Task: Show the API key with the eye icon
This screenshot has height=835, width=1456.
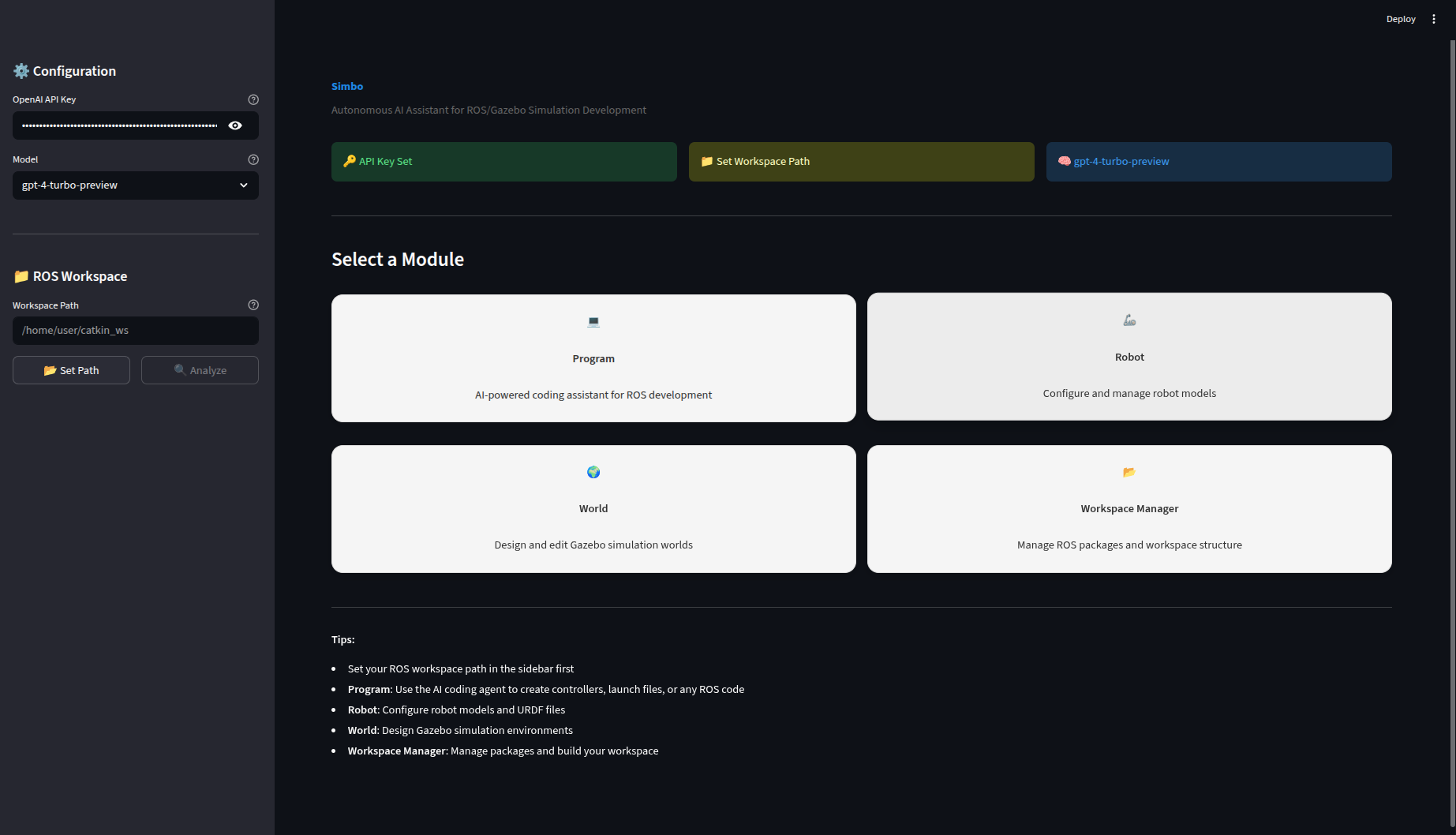Action: coord(235,125)
